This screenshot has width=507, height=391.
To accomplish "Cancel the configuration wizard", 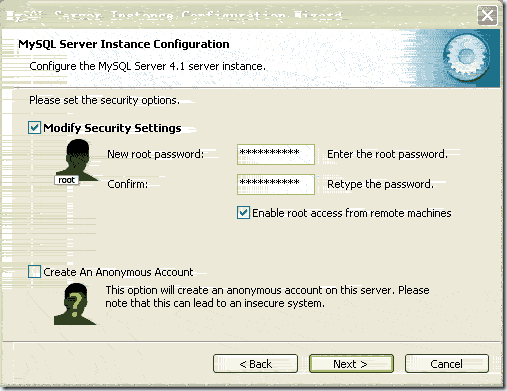I will [447, 364].
